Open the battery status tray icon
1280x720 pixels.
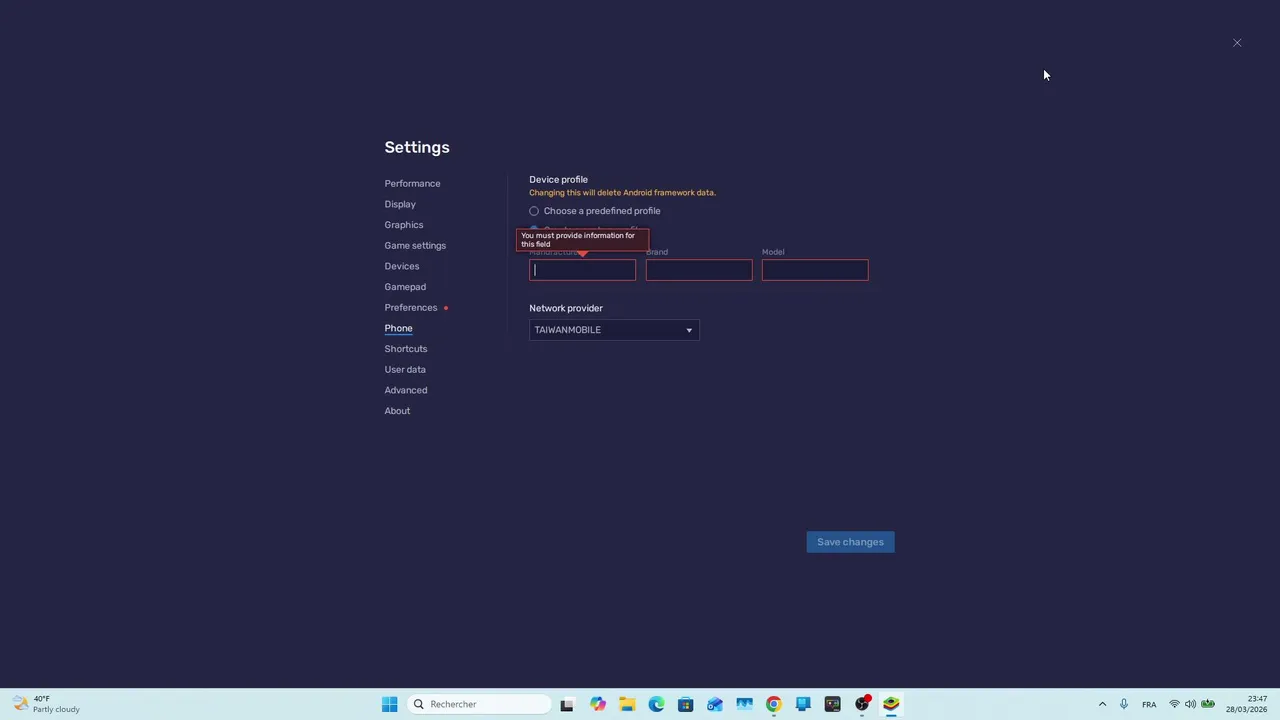1207,704
